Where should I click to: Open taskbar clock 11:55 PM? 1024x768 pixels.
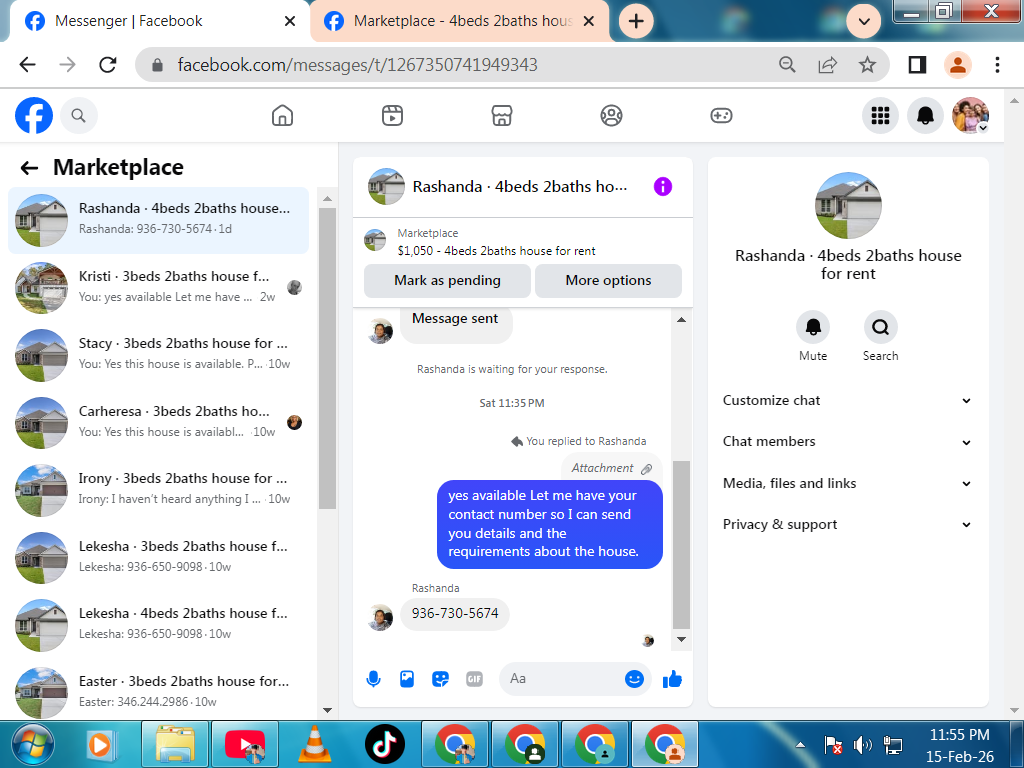pos(959,735)
